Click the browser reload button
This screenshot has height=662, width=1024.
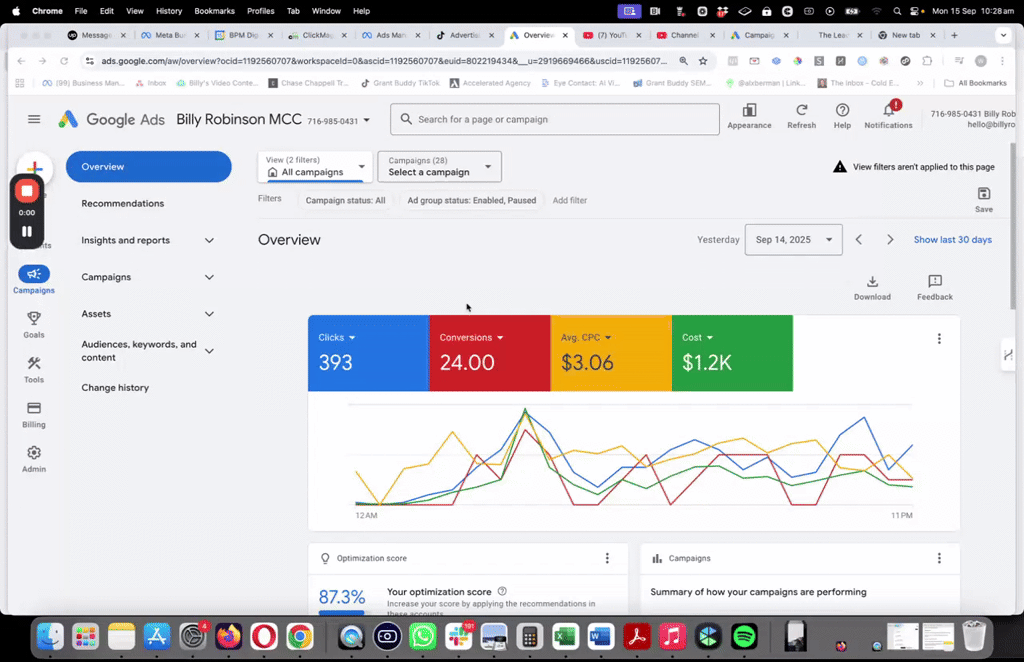[64, 61]
